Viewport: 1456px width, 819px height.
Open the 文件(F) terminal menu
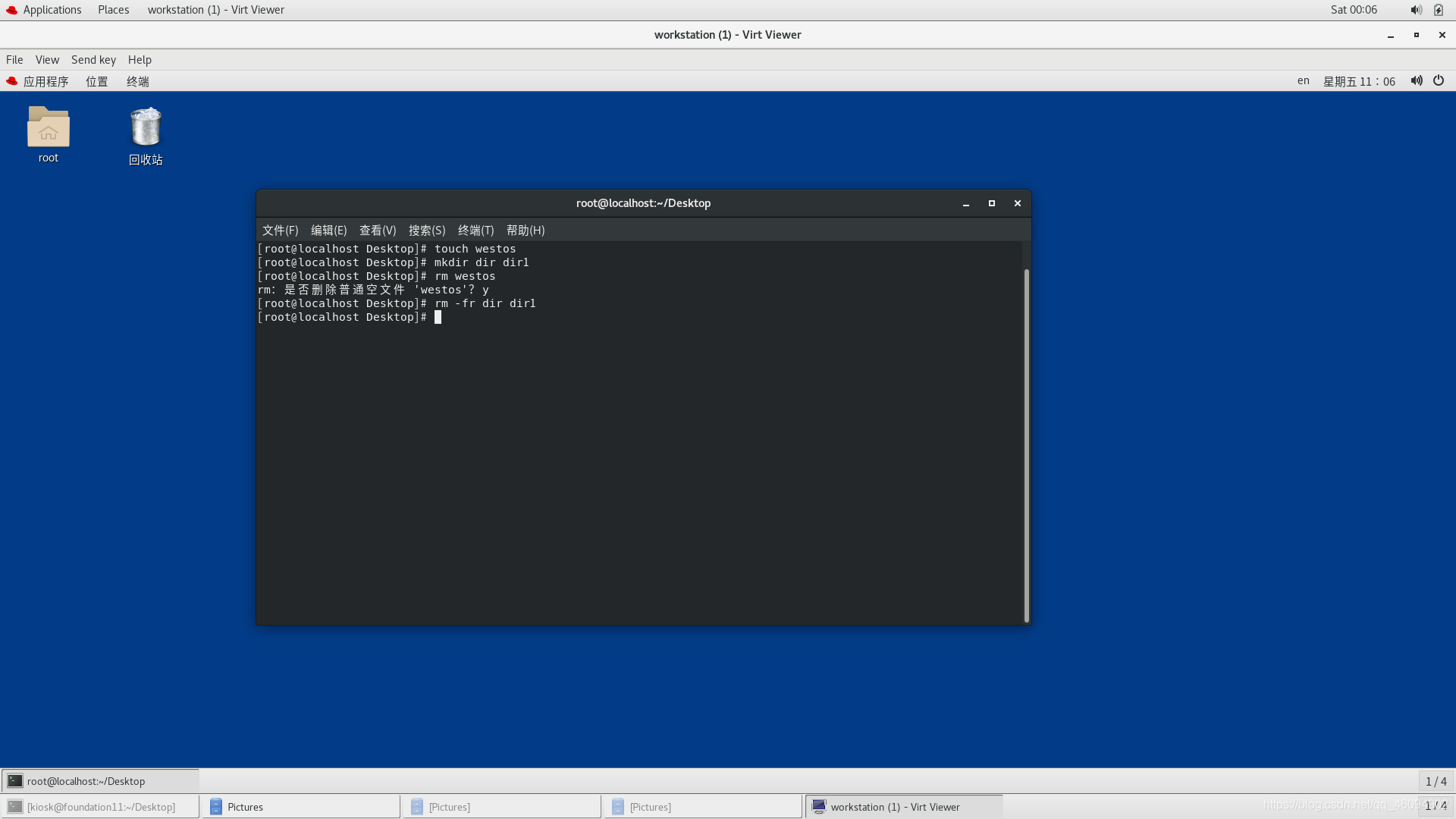tap(280, 231)
